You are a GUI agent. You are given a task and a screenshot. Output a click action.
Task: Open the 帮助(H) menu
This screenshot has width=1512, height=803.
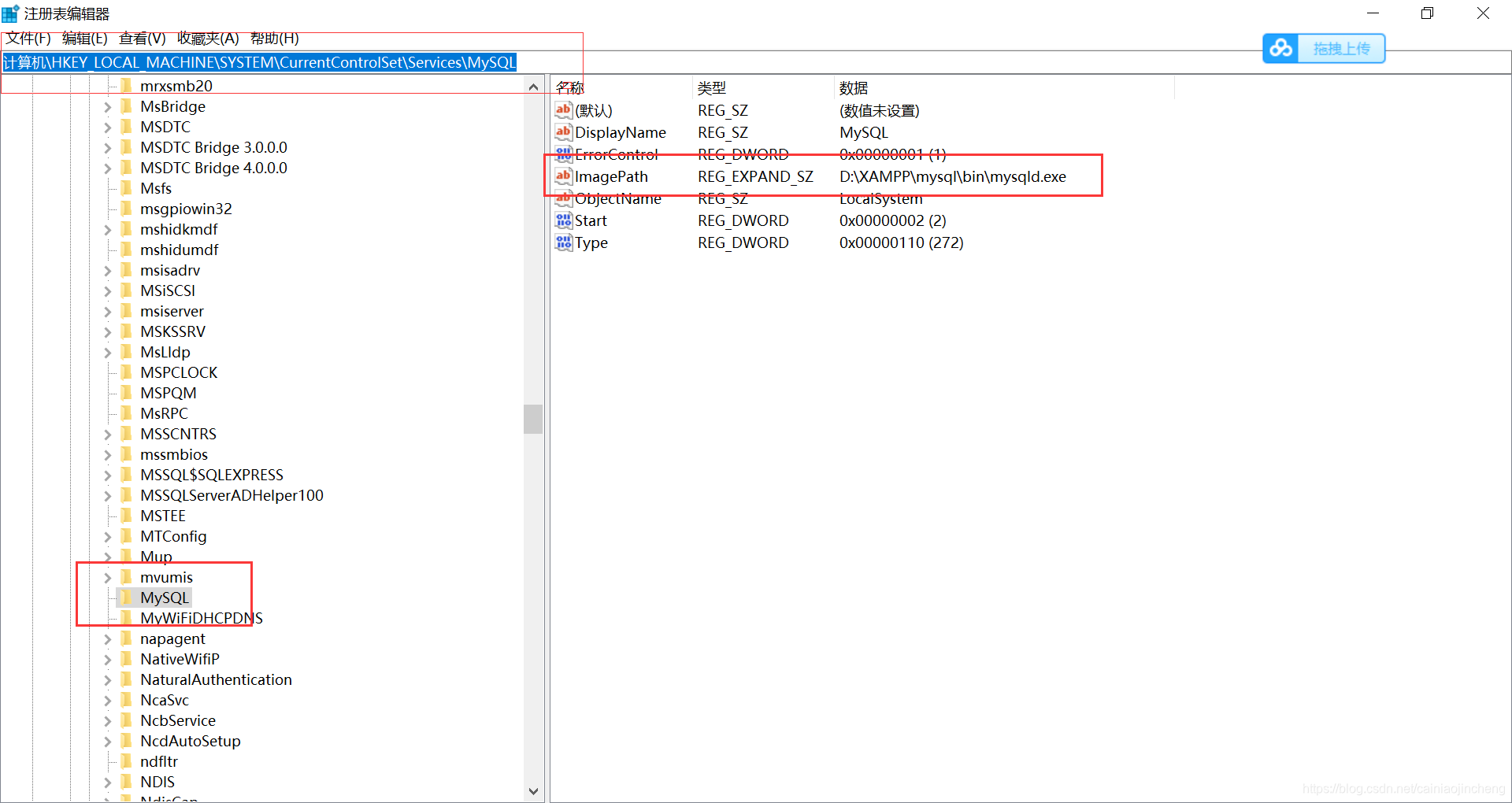(274, 38)
